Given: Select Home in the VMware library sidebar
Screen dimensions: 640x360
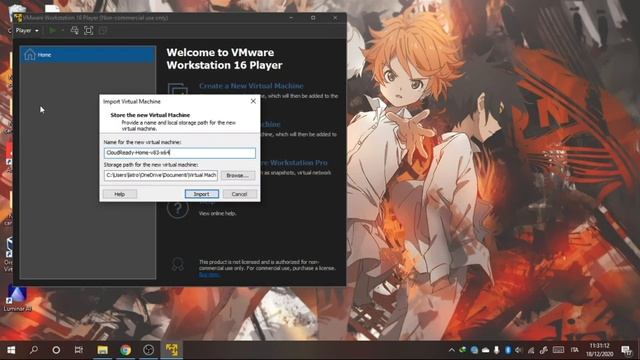Looking at the screenshot, I should coord(88,55).
